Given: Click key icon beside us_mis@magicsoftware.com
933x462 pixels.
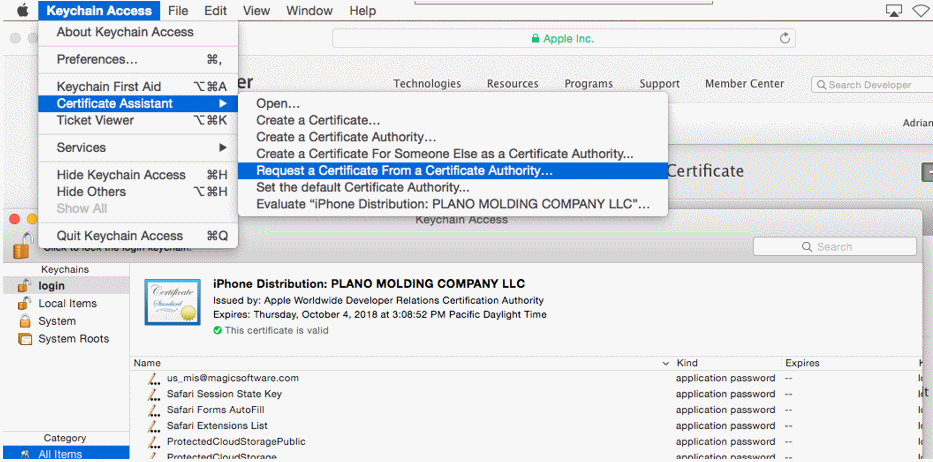Looking at the screenshot, I should tap(154, 379).
